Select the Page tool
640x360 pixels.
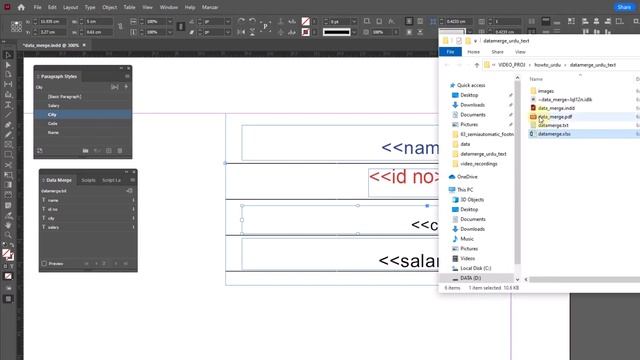click(8, 74)
